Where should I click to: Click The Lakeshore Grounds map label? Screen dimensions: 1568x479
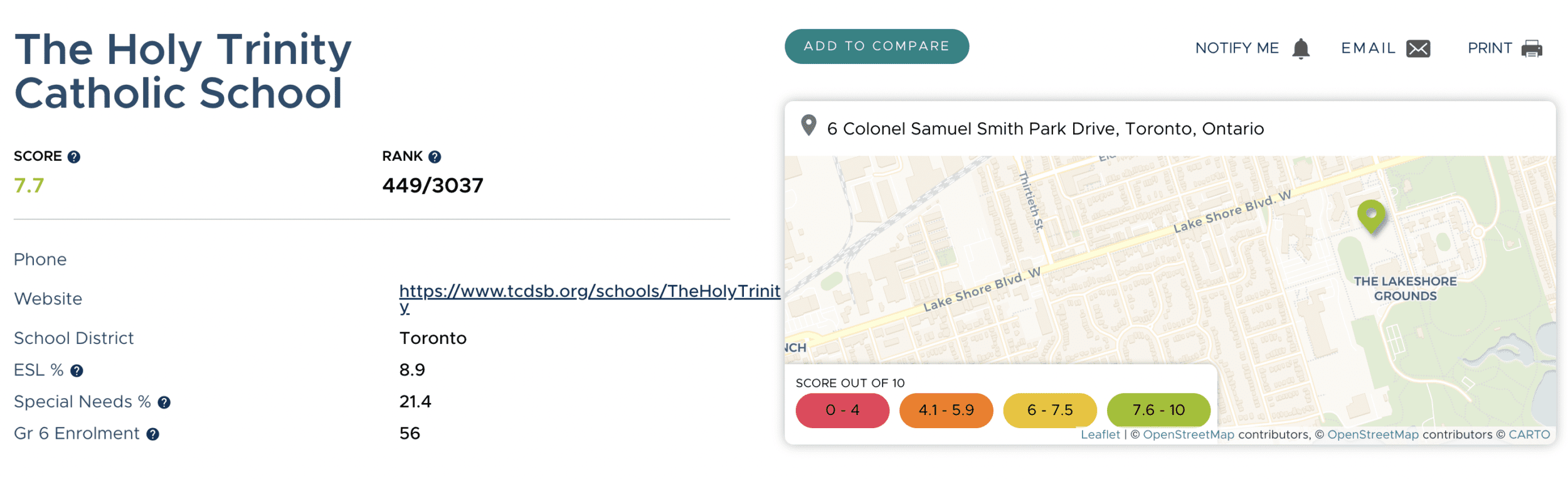pos(1405,289)
